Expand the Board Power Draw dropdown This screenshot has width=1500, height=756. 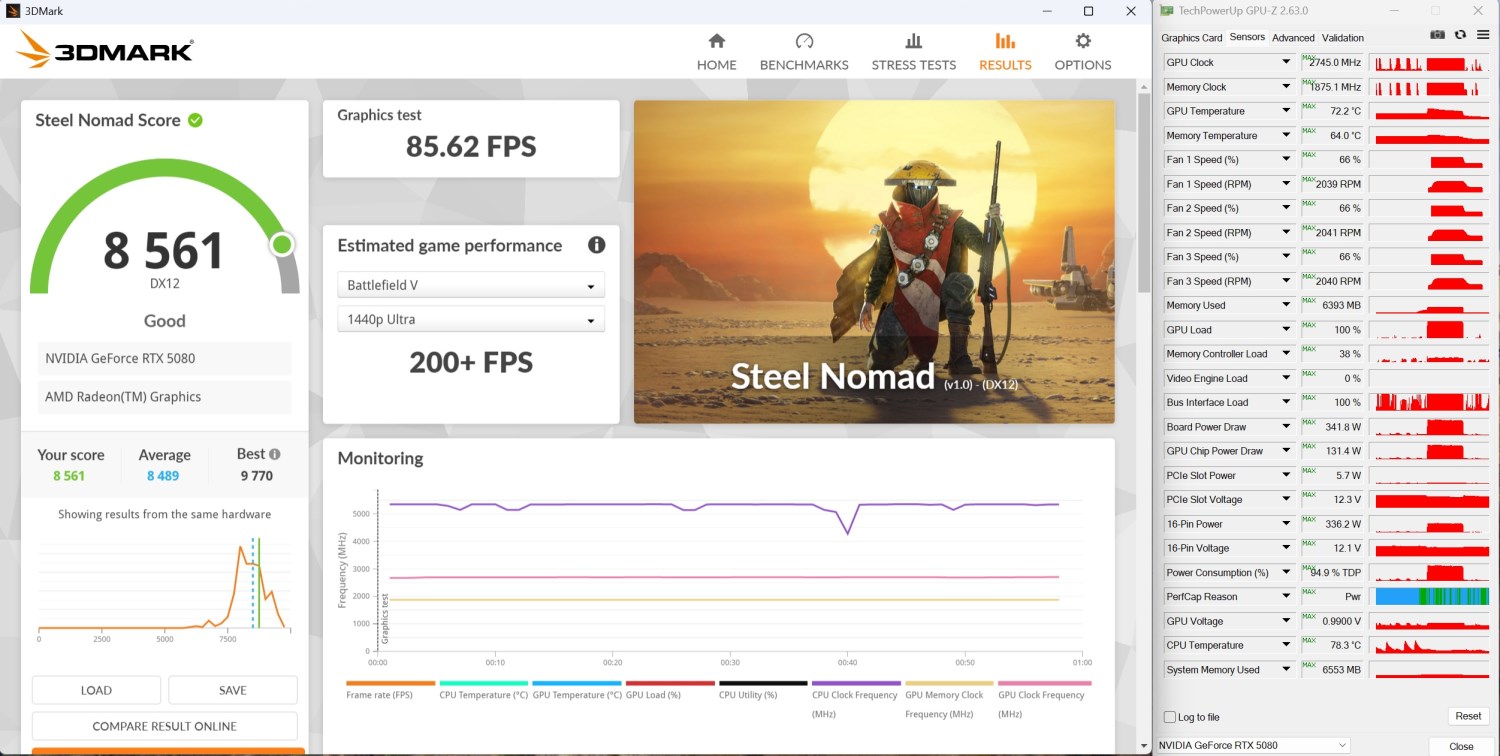pos(1286,427)
